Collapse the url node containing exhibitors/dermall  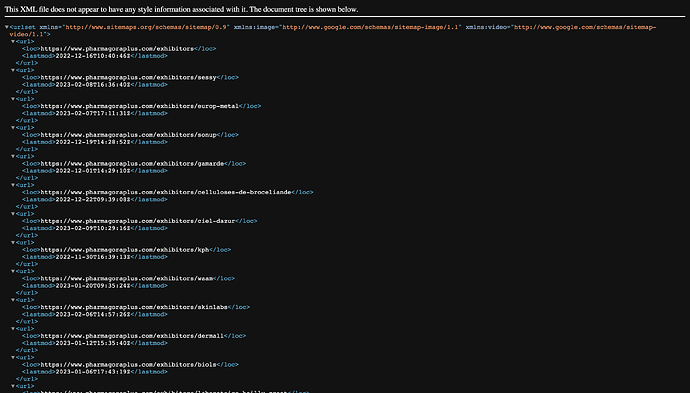pyautogui.click(x=13, y=329)
